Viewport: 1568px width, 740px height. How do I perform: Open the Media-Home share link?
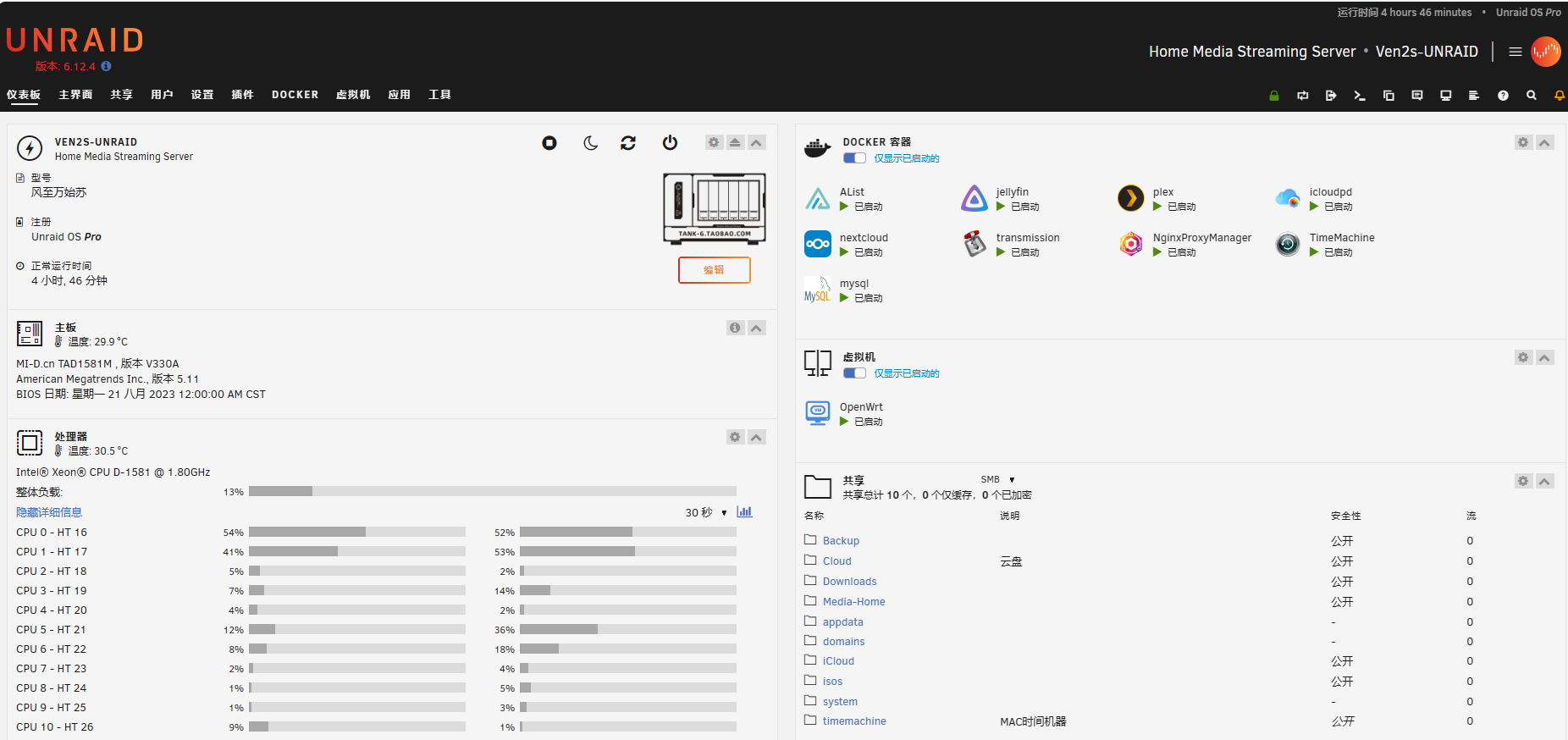pos(853,601)
